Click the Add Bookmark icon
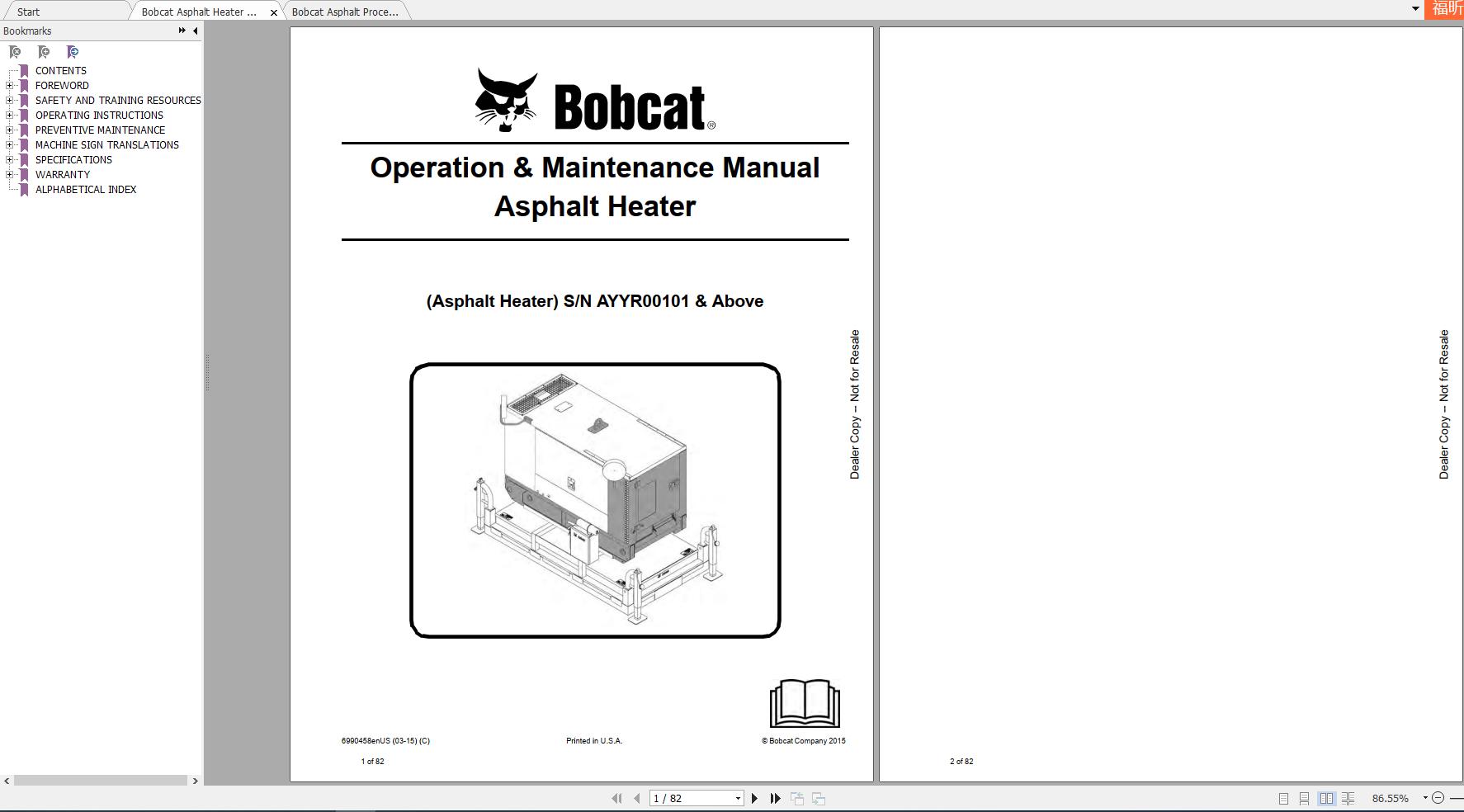The width and height of the screenshot is (1464, 812). (44, 51)
